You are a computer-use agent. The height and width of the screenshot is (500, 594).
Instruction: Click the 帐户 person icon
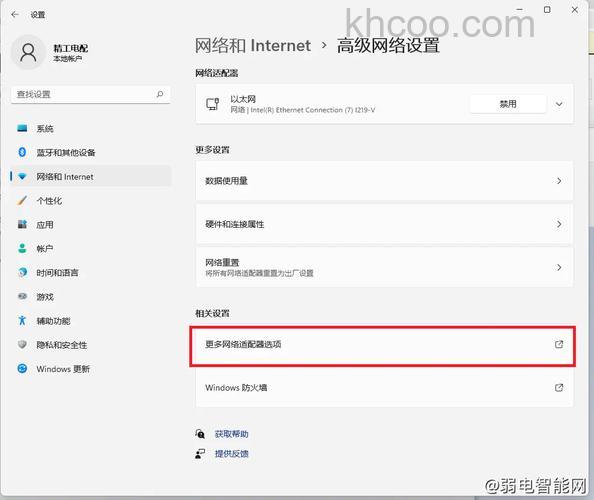22,248
